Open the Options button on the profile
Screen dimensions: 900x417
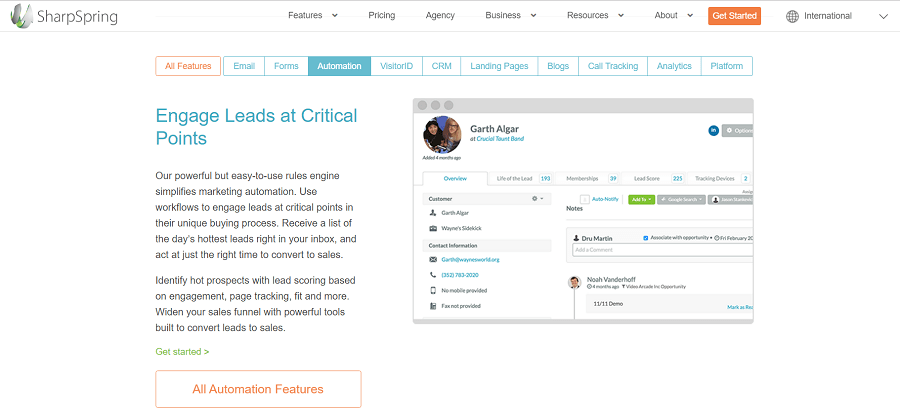[738, 130]
